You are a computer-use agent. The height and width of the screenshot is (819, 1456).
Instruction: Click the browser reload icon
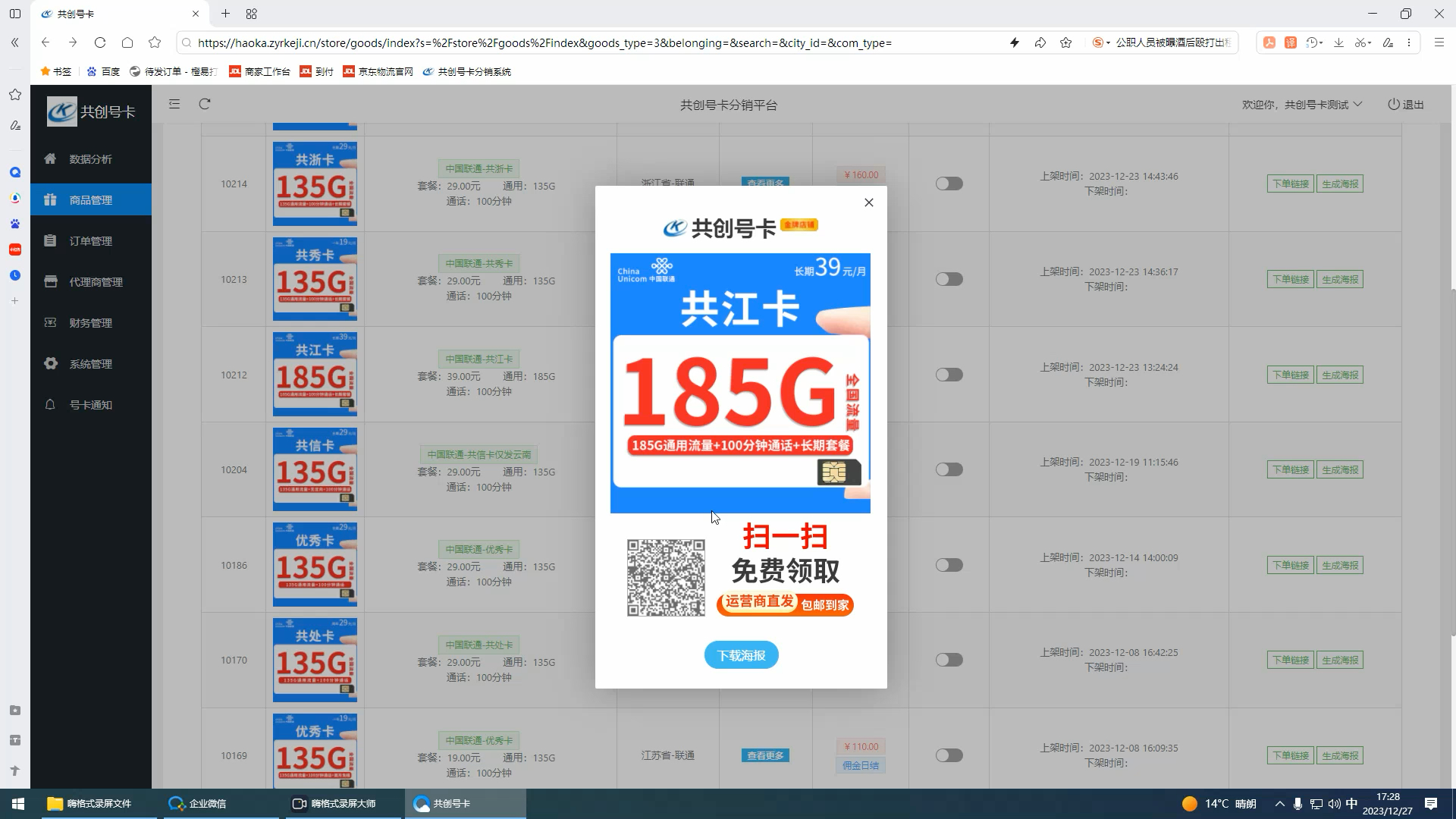point(100,42)
